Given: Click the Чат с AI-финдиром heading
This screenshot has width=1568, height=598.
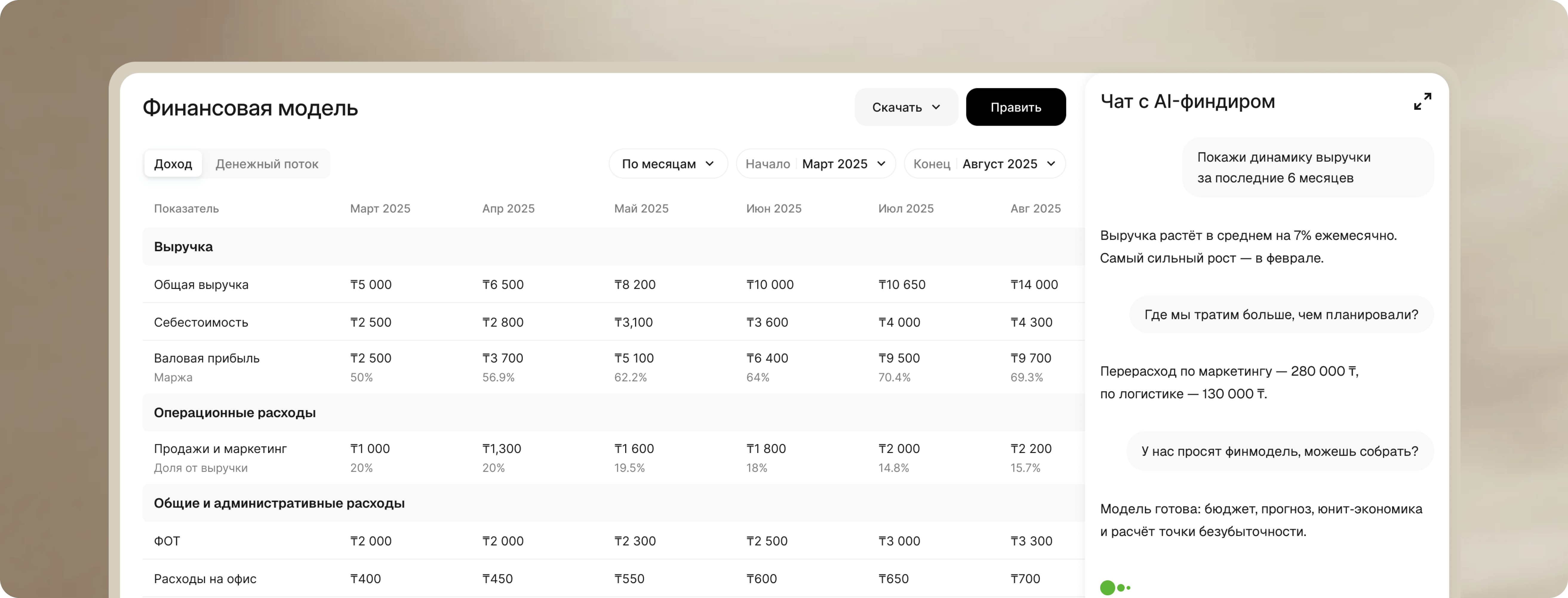Looking at the screenshot, I should [1188, 101].
